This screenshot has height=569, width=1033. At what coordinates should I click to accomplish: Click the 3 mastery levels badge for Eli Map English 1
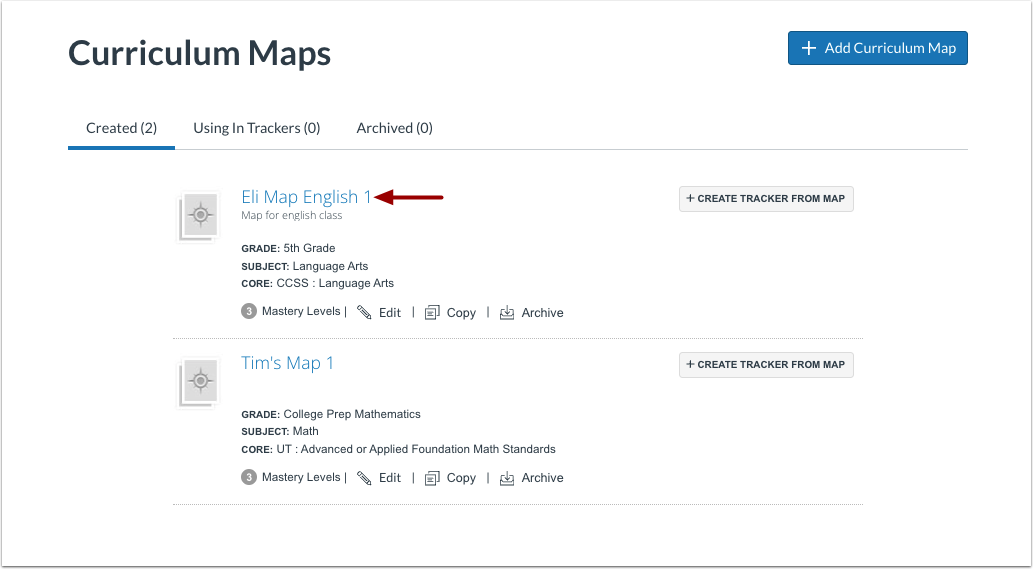248,311
